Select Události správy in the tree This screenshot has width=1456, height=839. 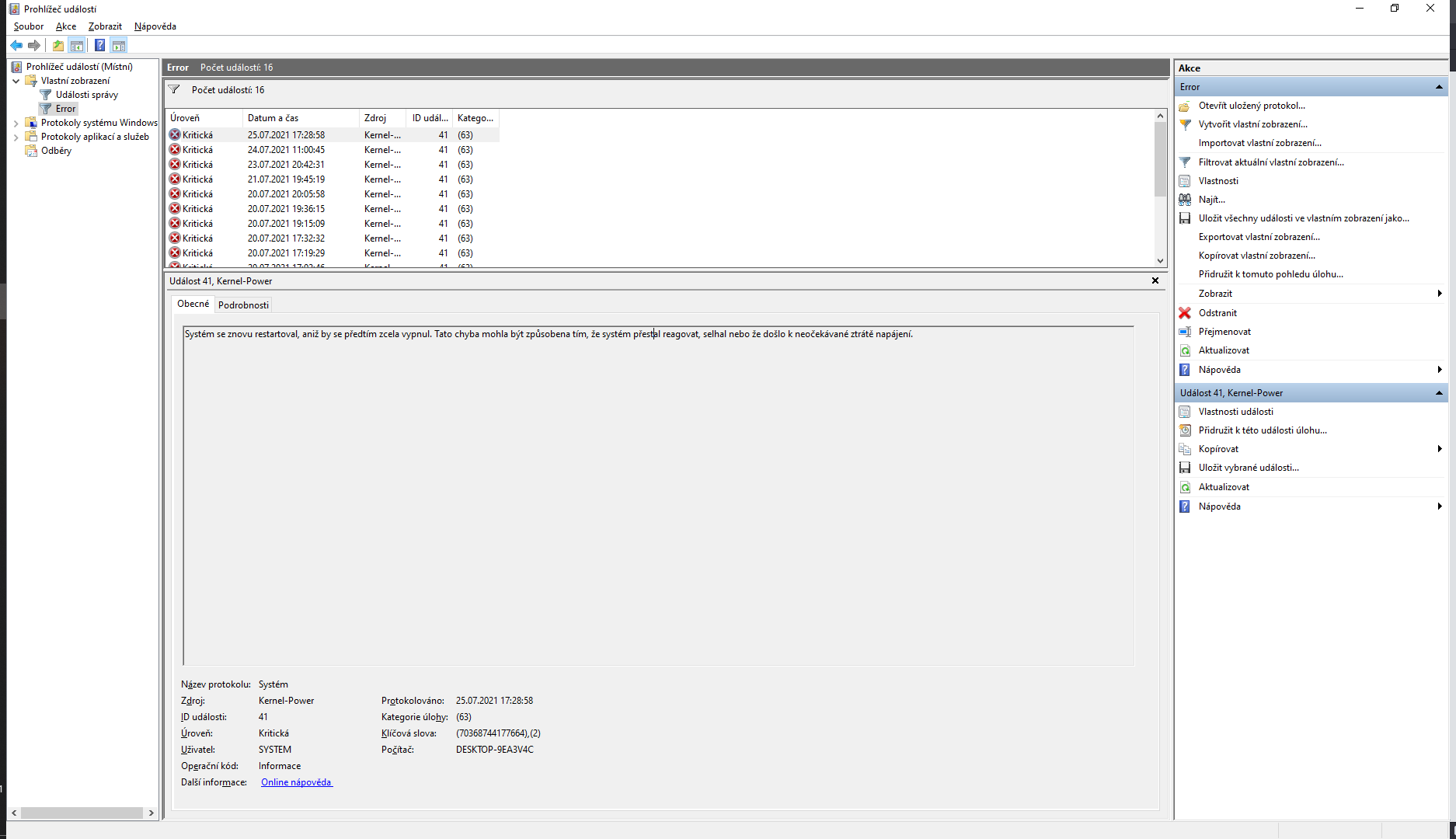pos(86,95)
